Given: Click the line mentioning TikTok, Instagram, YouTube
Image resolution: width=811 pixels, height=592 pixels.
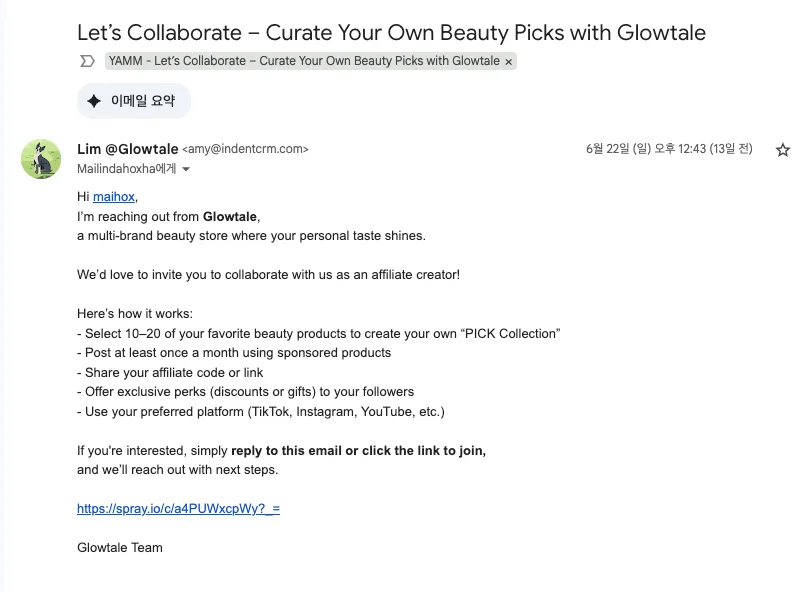Looking at the screenshot, I should point(260,411).
